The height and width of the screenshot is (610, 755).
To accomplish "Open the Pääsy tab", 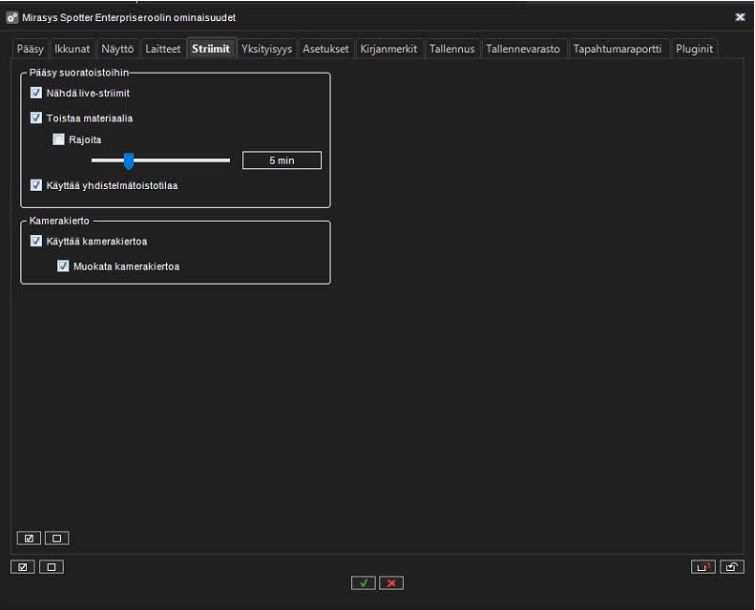I will click(x=30, y=49).
